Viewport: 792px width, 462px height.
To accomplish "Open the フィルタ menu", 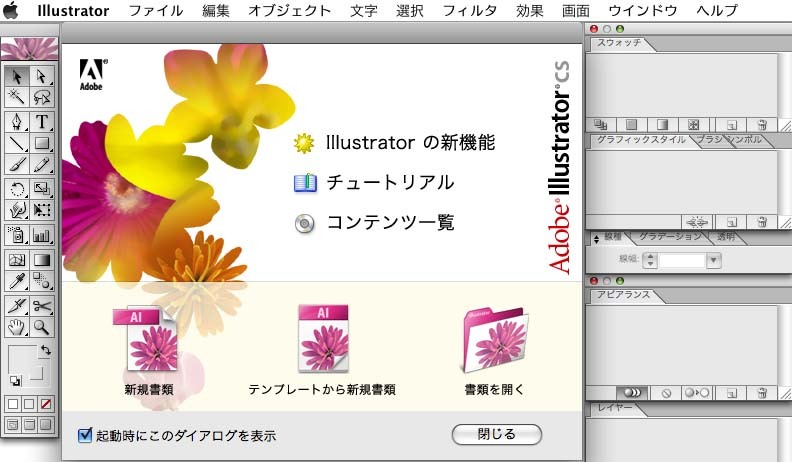I will coord(469,10).
